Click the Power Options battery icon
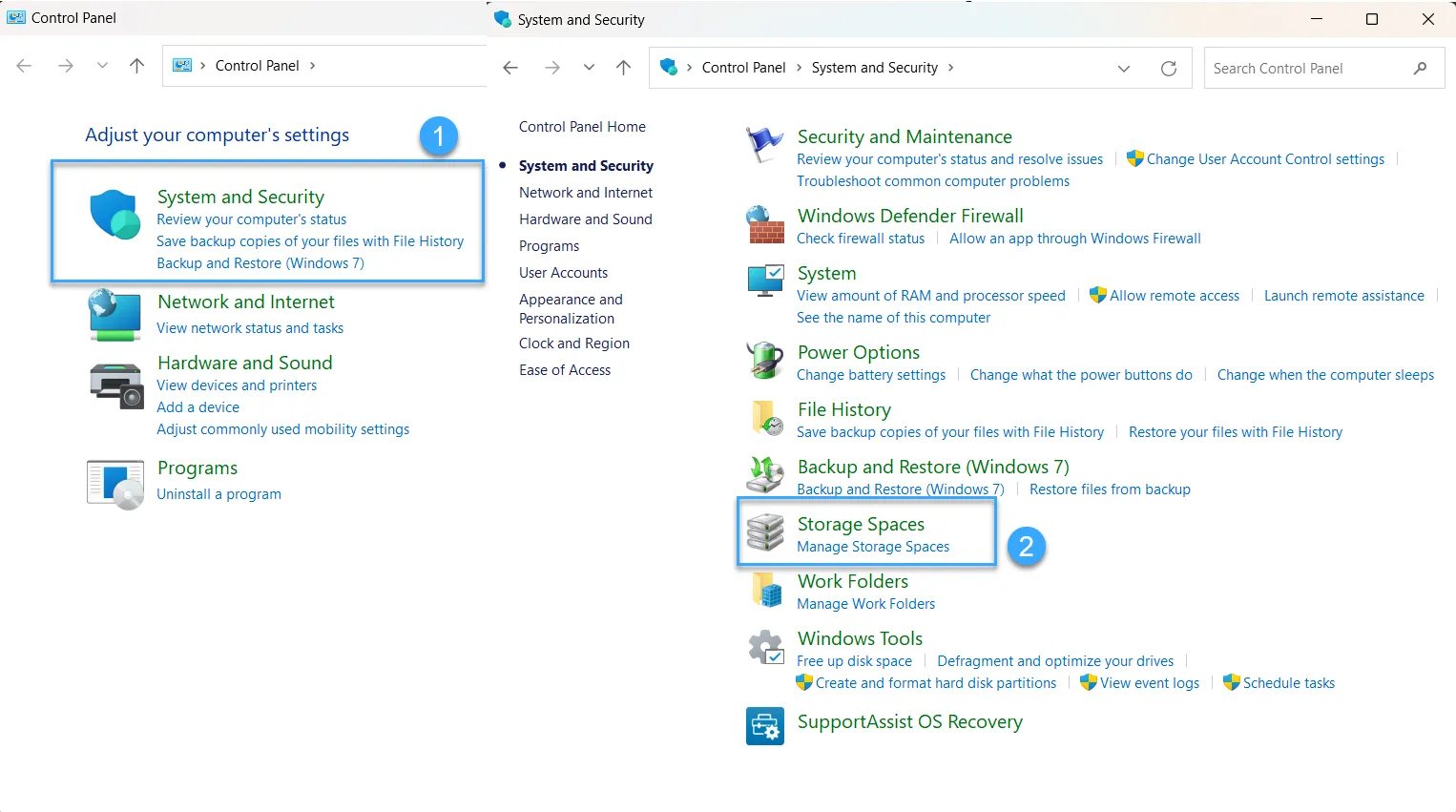Image resolution: width=1456 pixels, height=812 pixels. tap(765, 360)
